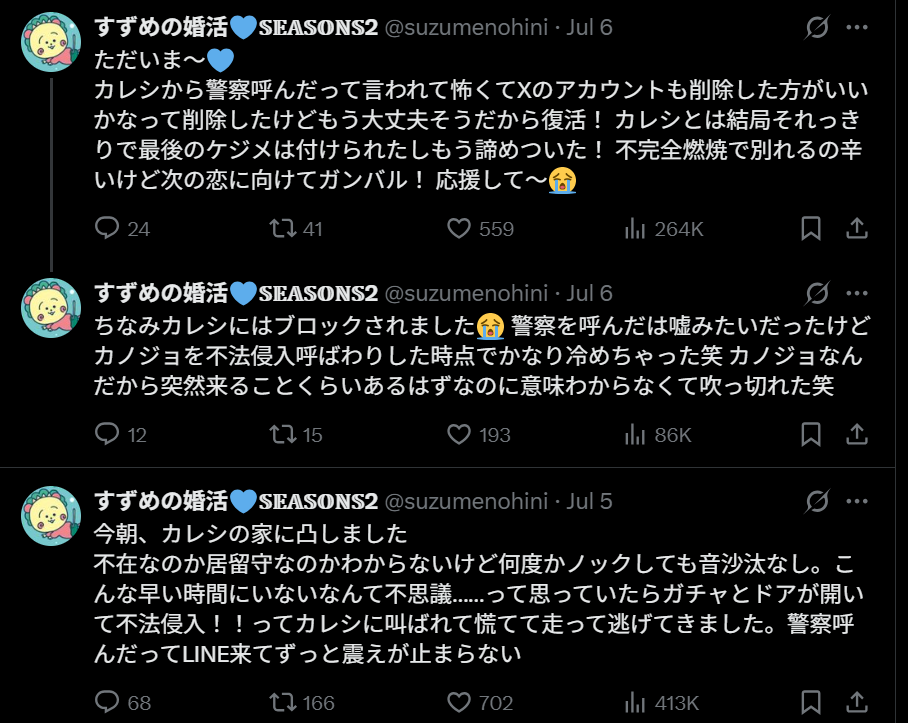Repost the tweet with 41 reposts
Screen dimensions: 908x723
tap(285, 229)
